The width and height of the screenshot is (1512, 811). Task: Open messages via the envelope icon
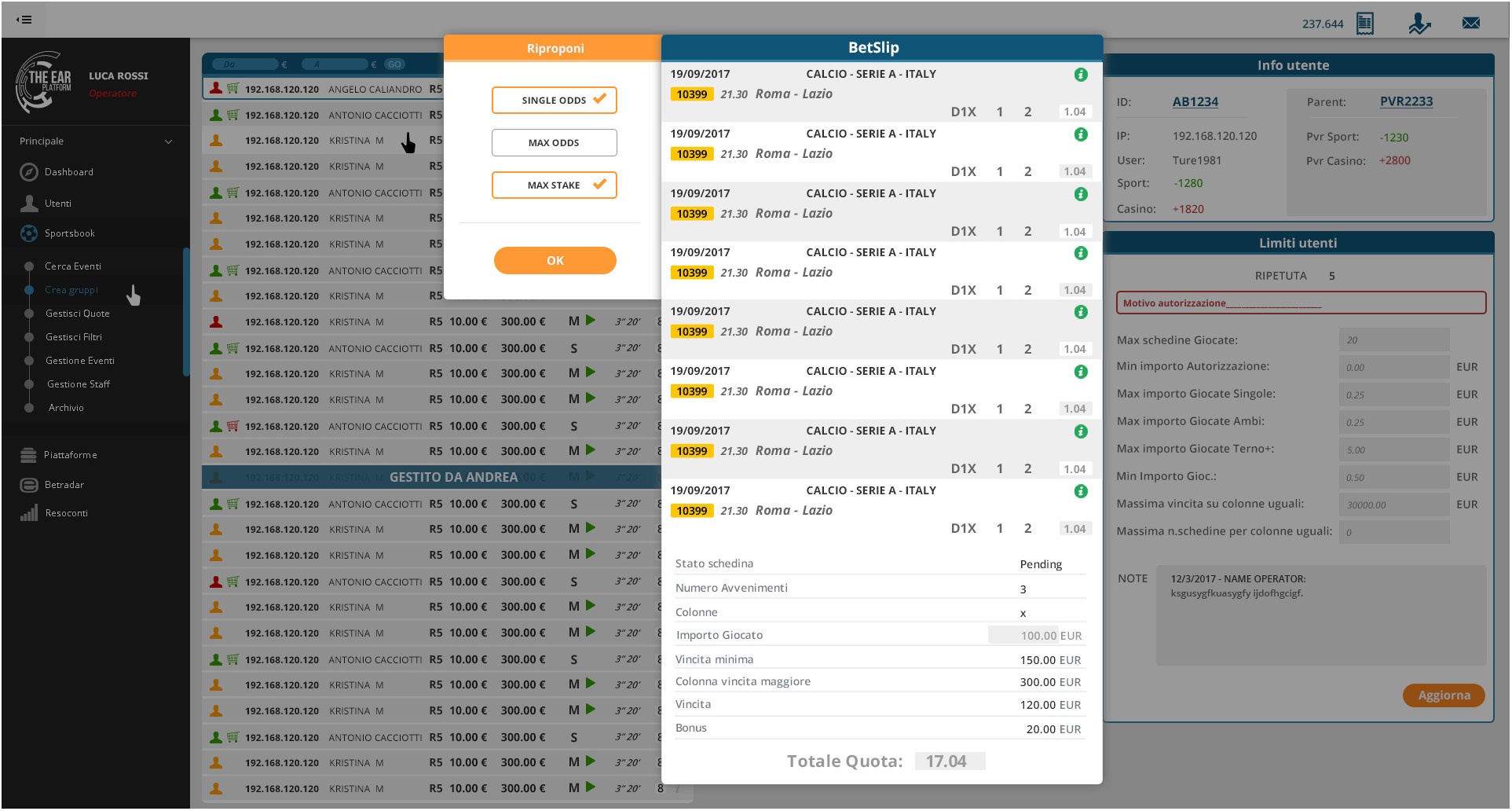point(1471,23)
